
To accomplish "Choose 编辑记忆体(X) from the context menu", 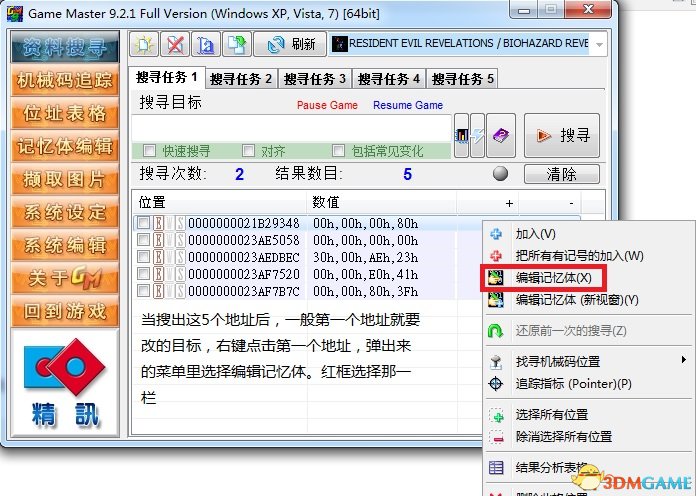I will click(542, 278).
